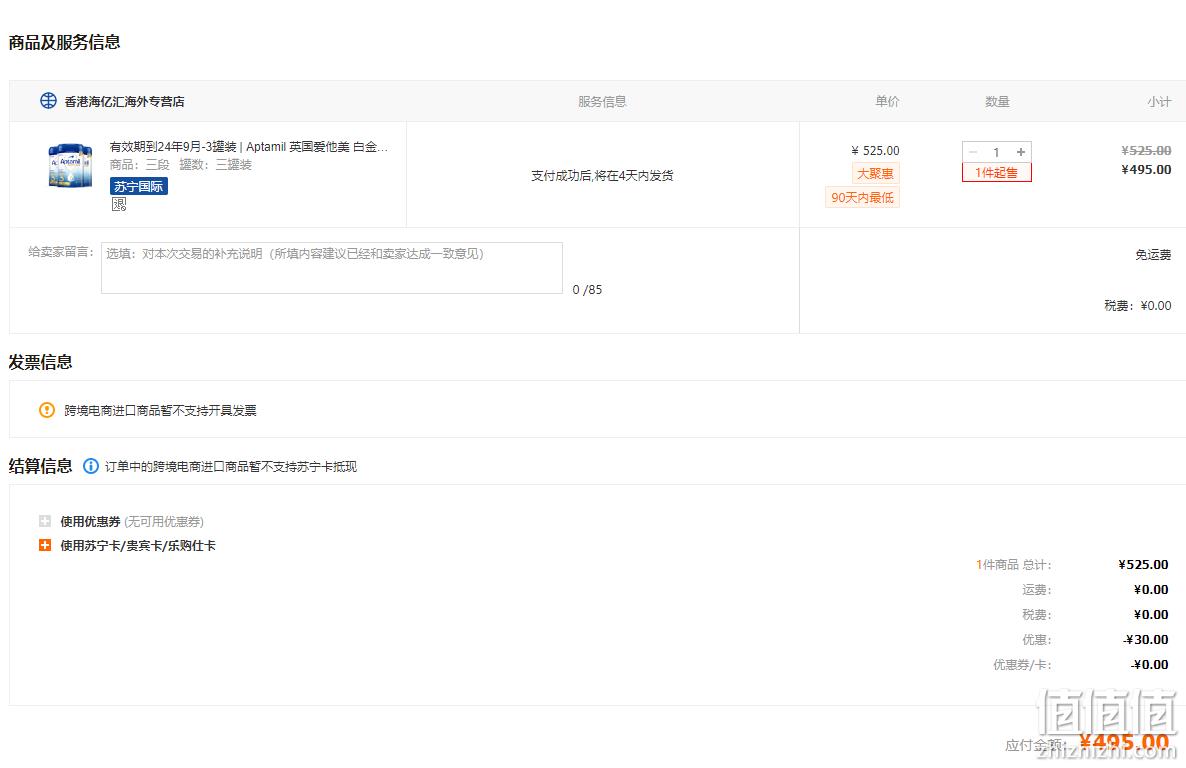Click the struck-through subtotal ¥525.00

point(1146,151)
